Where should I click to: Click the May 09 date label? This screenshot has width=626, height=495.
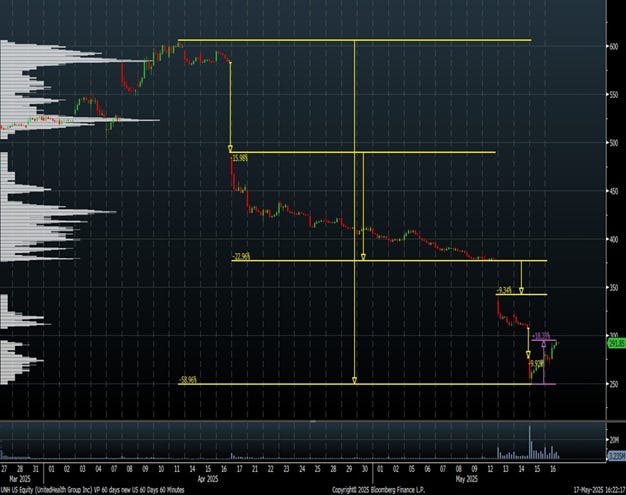point(474,469)
